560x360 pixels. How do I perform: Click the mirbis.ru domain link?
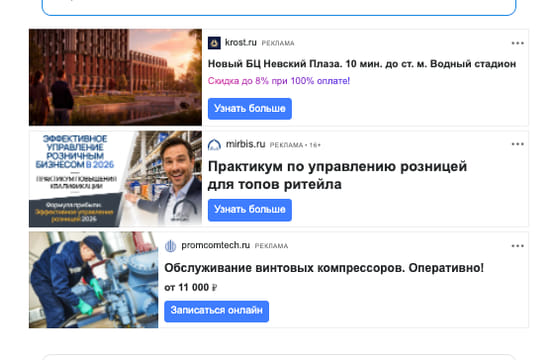point(245,144)
